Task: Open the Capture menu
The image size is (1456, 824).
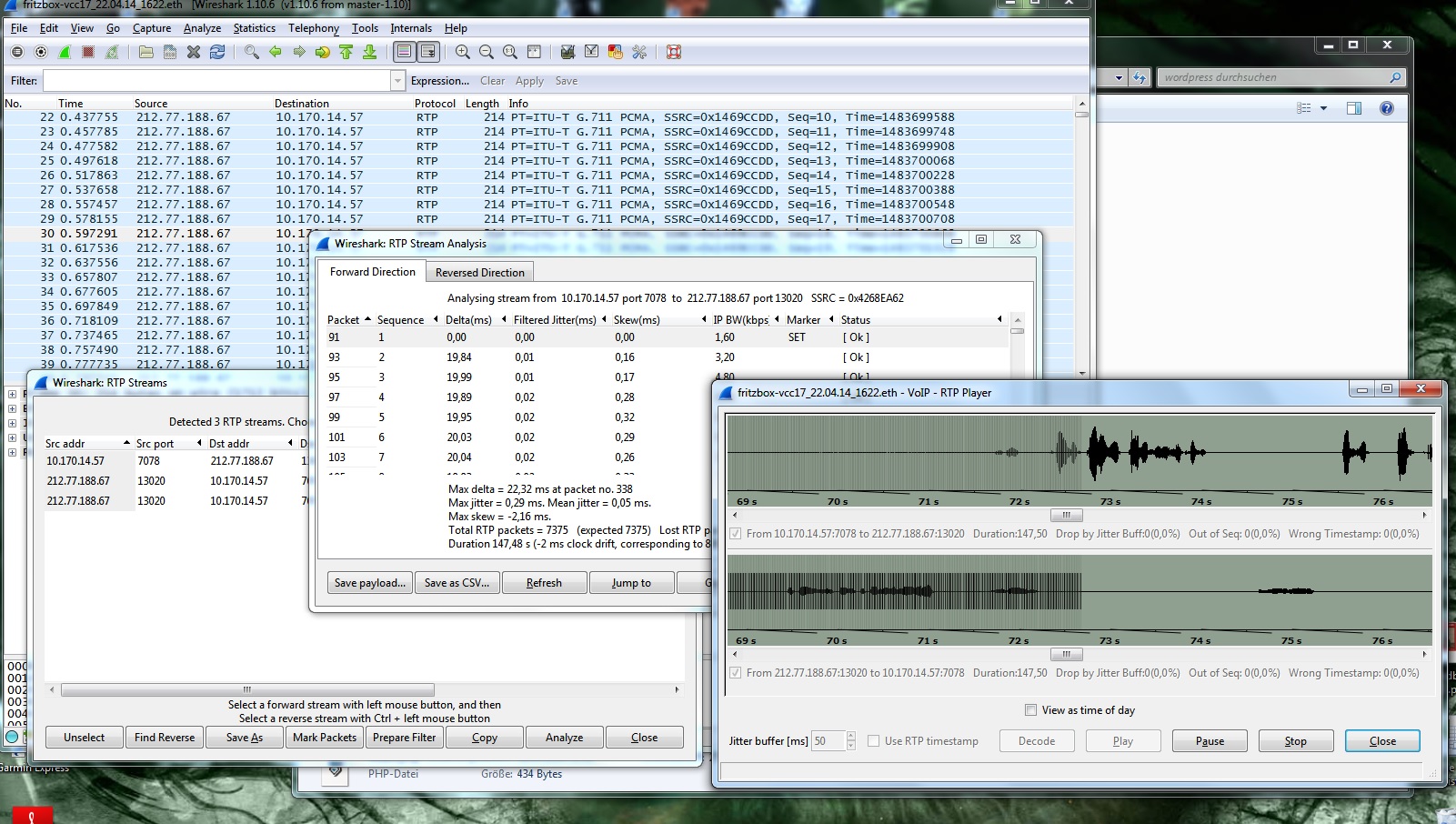Action: (152, 28)
